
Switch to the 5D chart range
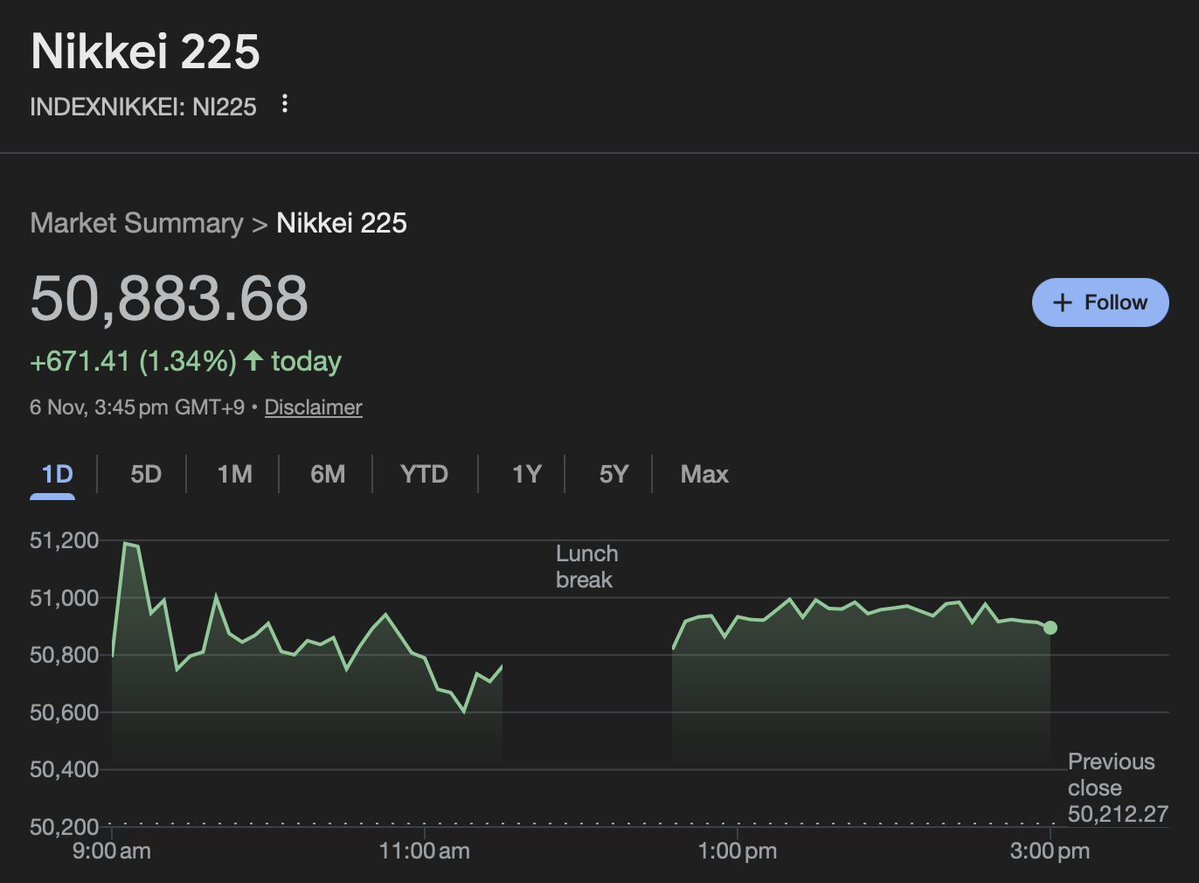(146, 473)
